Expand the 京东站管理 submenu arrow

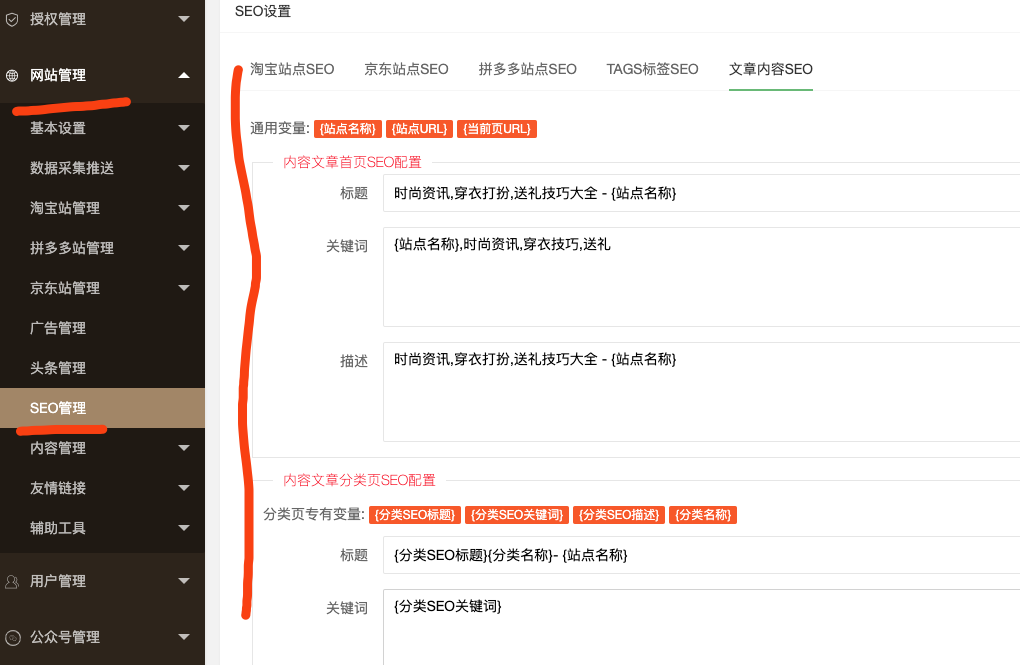(184, 288)
